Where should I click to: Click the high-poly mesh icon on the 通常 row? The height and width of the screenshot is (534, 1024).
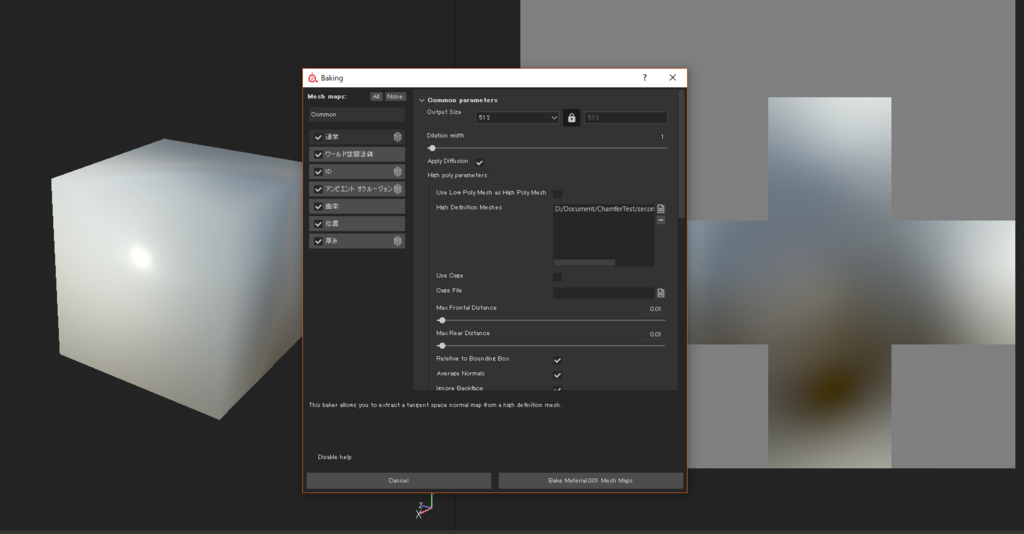tap(397, 137)
